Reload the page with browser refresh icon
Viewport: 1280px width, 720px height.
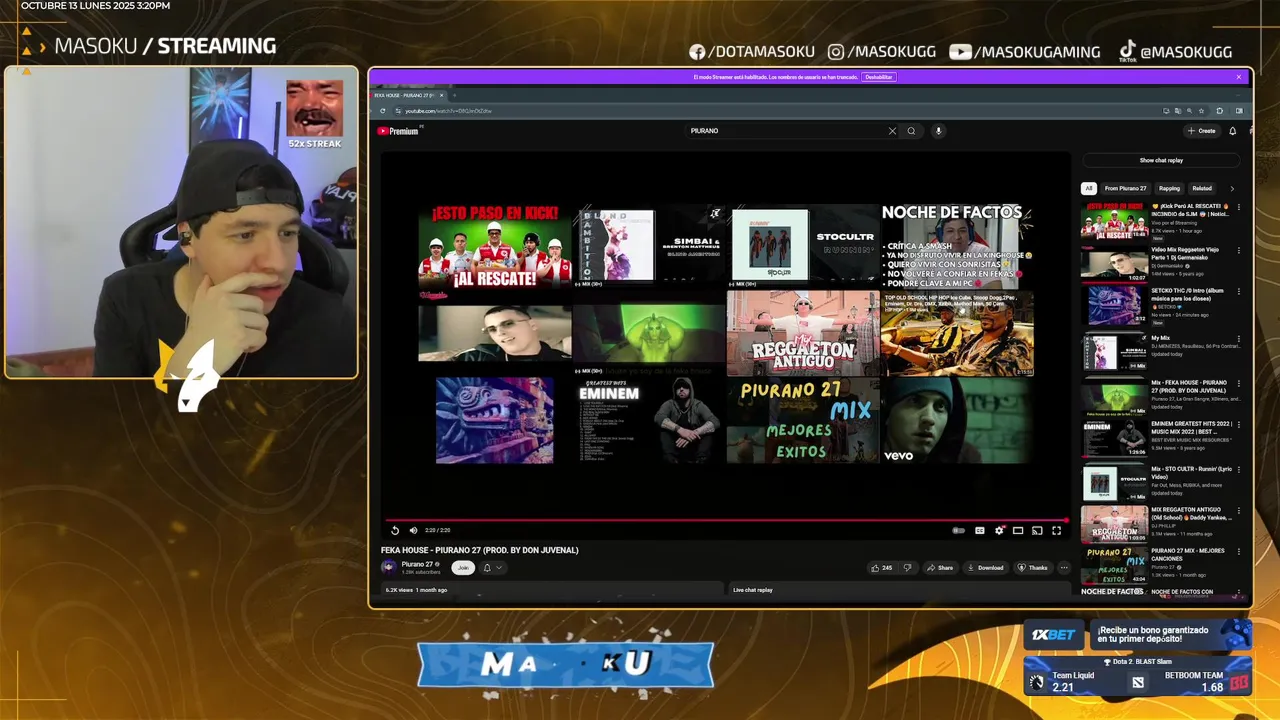tap(382, 111)
